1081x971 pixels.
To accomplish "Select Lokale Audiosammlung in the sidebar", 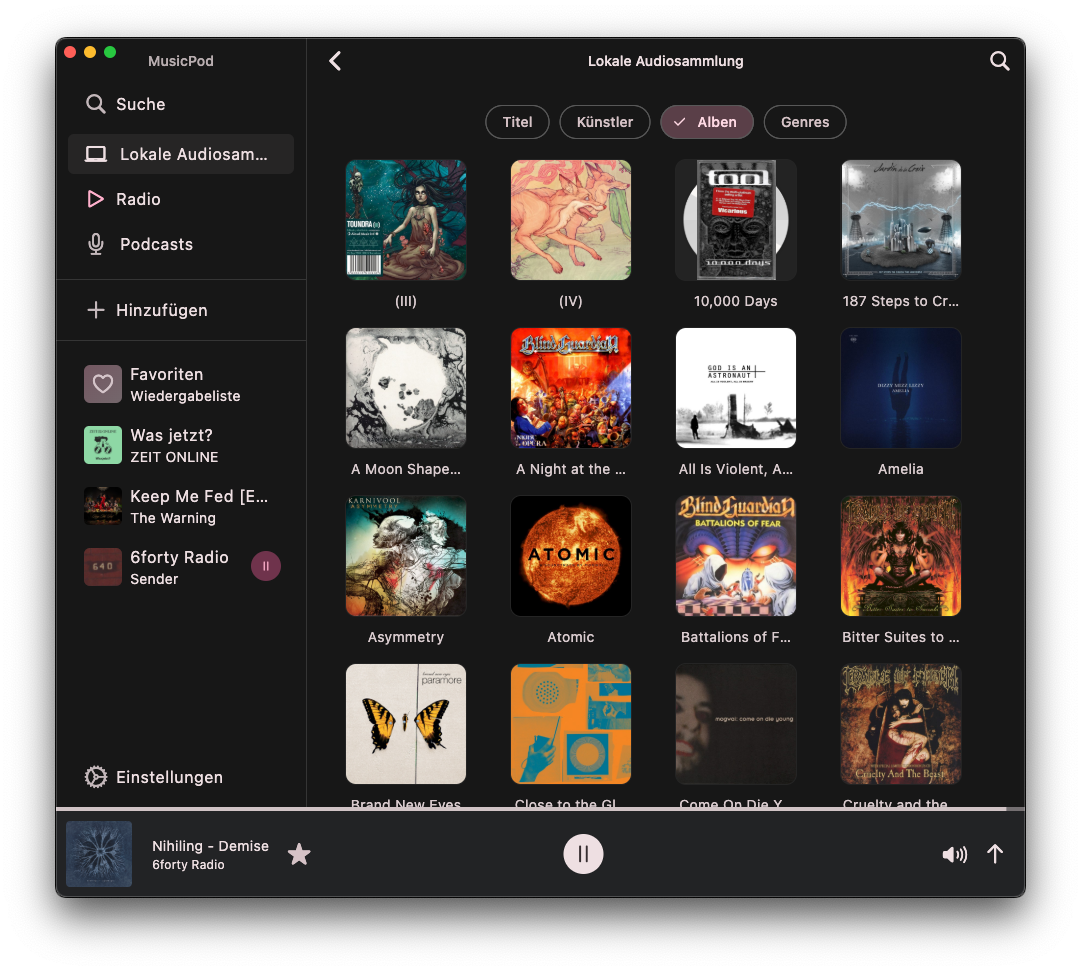I will [181, 154].
